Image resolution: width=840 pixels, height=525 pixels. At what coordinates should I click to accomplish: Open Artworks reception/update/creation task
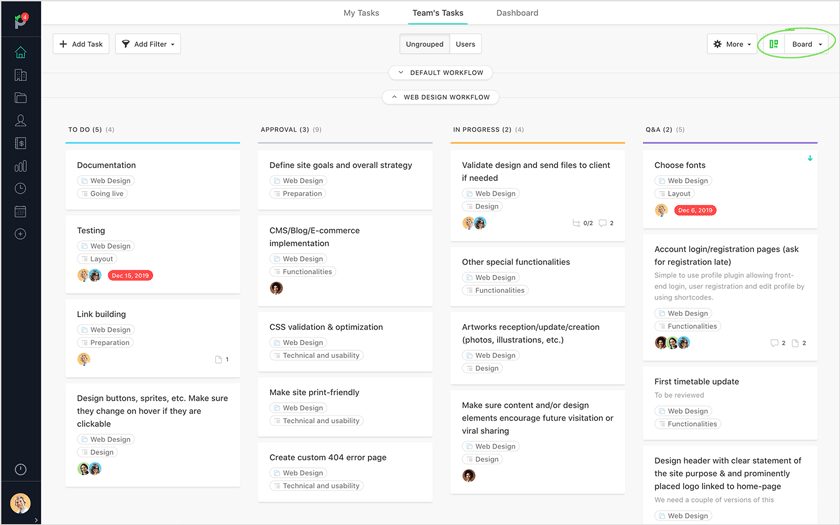(x=537, y=348)
